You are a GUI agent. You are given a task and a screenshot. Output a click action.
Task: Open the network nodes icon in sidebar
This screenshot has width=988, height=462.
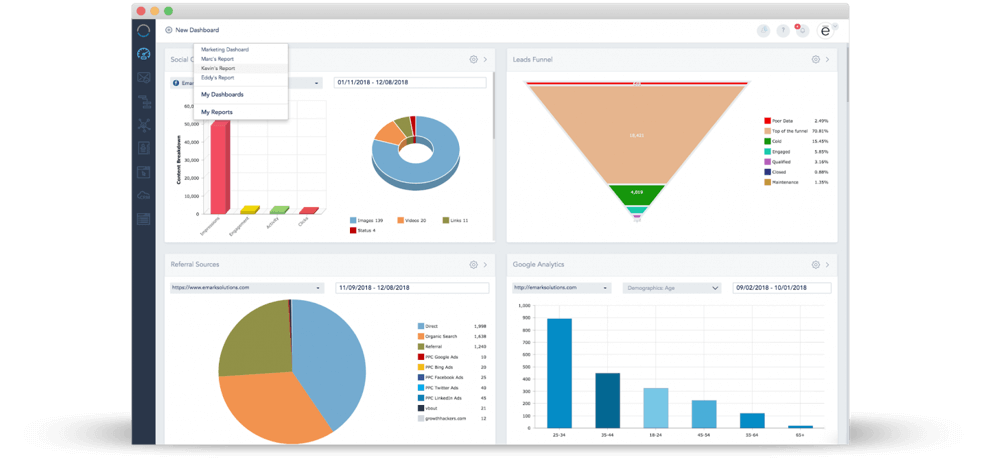(144, 125)
